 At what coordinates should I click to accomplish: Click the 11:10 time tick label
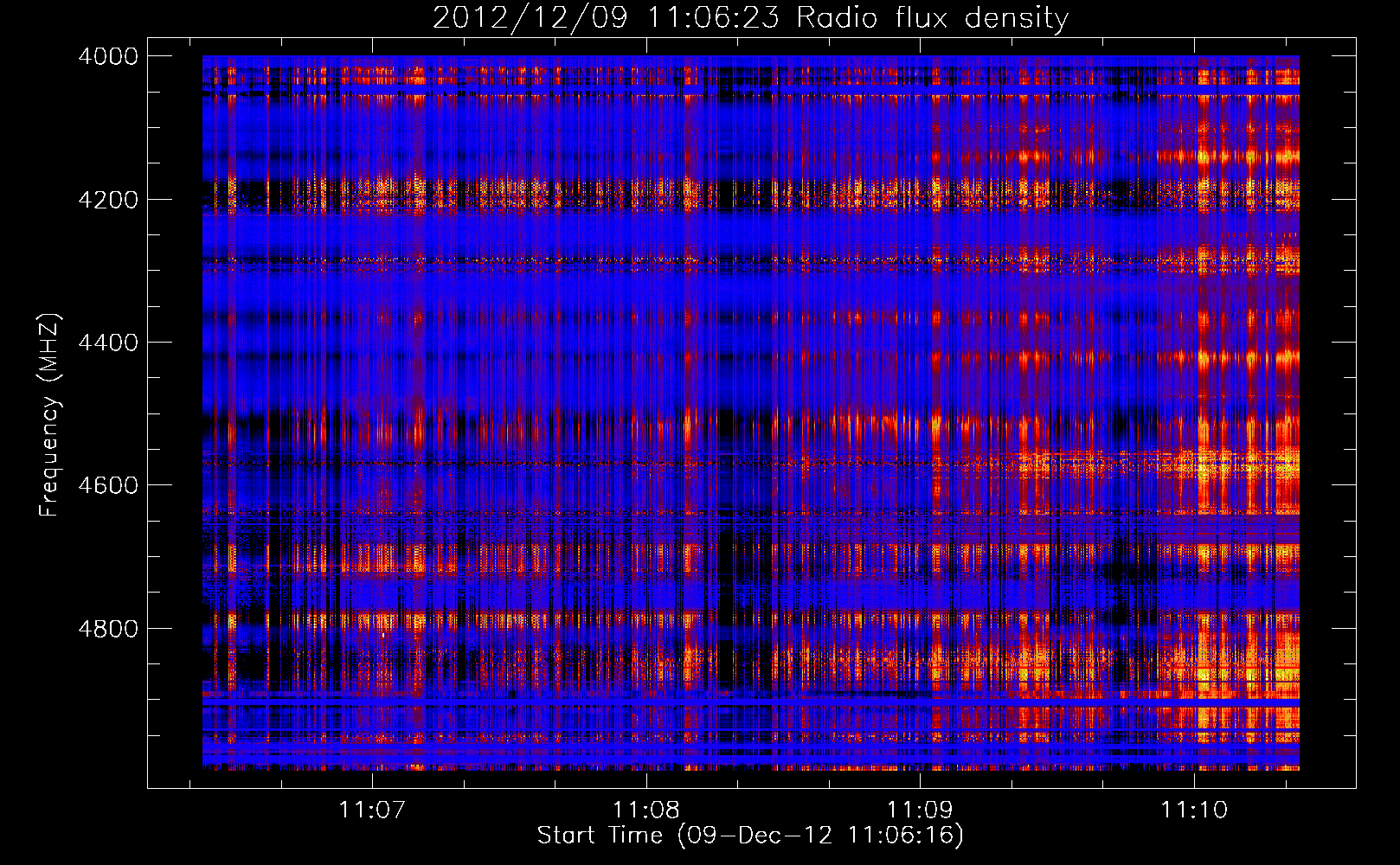tap(1194, 811)
